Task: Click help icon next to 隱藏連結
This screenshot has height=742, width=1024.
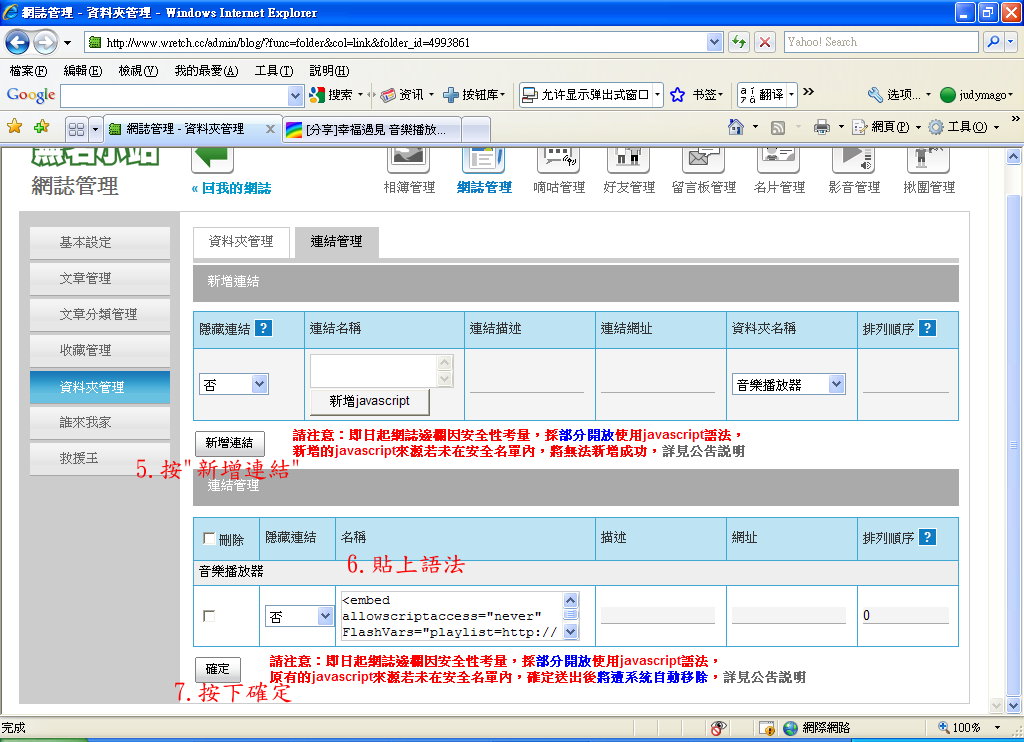Action: click(x=263, y=329)
